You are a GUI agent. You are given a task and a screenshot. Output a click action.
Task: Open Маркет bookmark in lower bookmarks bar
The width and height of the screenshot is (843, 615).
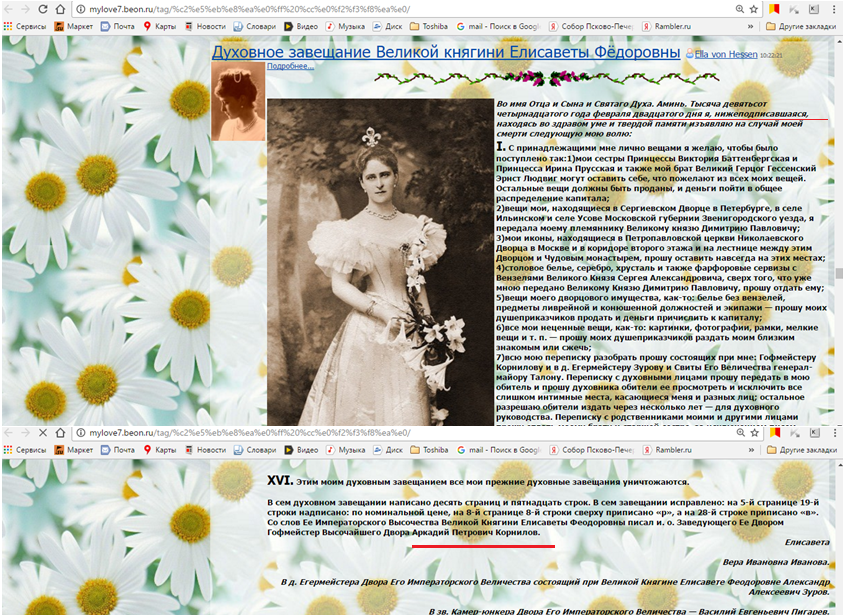74,449
